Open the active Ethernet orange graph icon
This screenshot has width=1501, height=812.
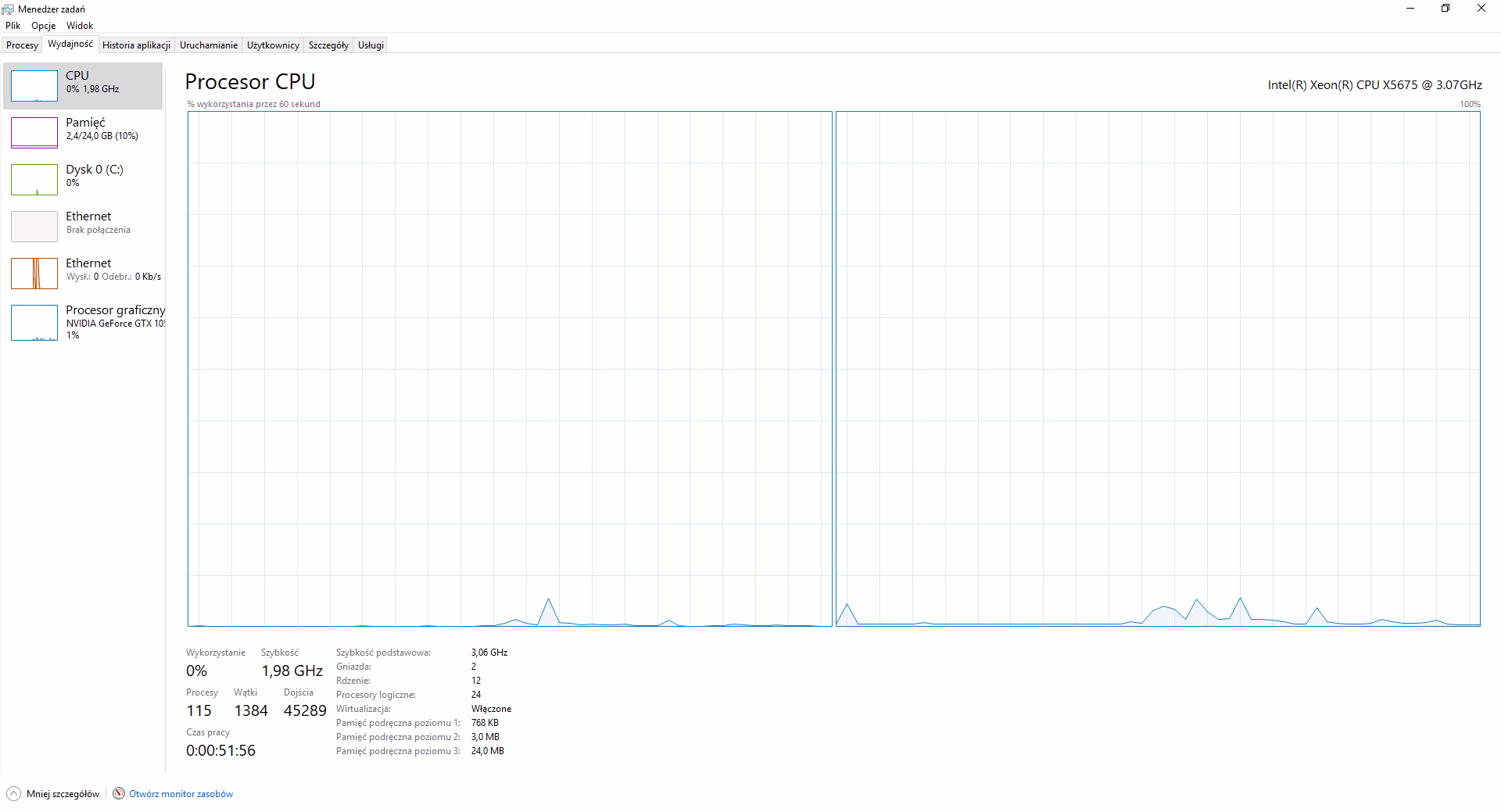[34, 274]
